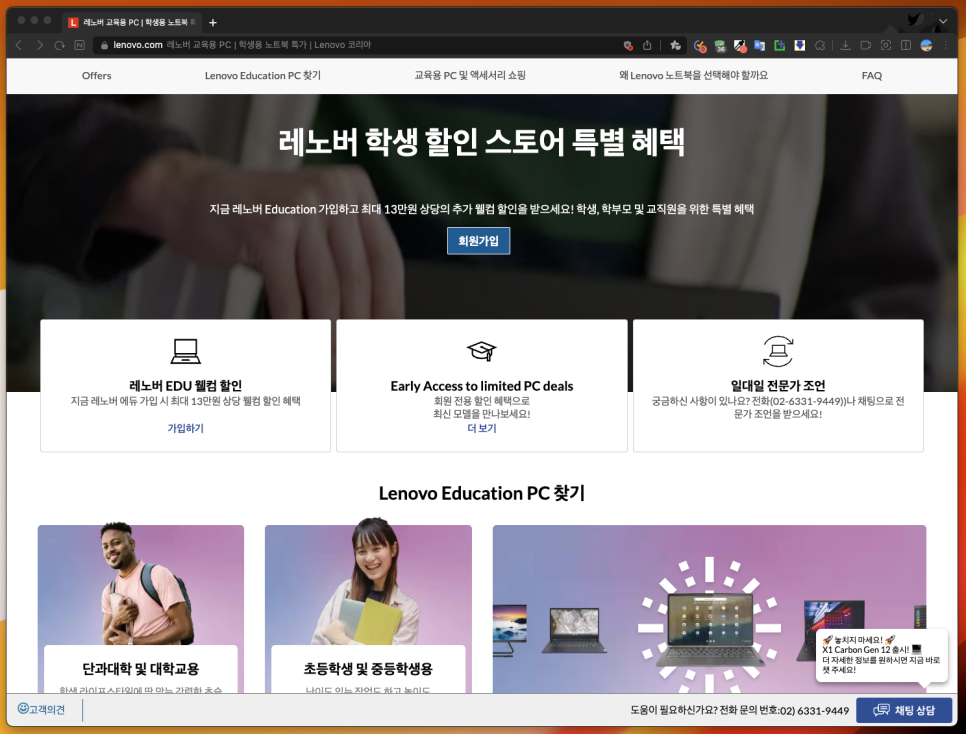Go back with the browser back arrow
This screenshot has width=966, height=734.
19,45
